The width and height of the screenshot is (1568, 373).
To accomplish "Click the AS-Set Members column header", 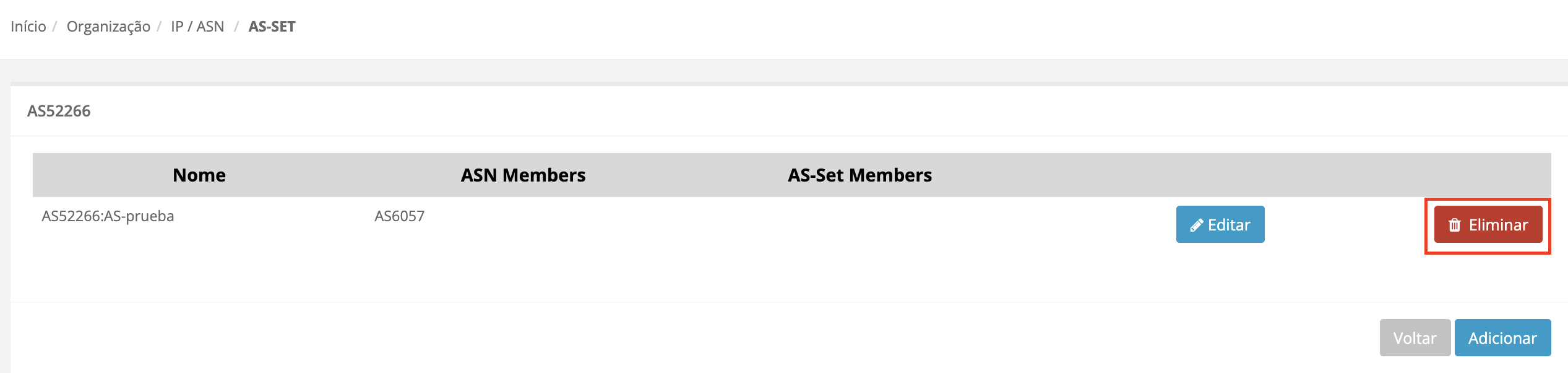I will [x=859, y=175].
